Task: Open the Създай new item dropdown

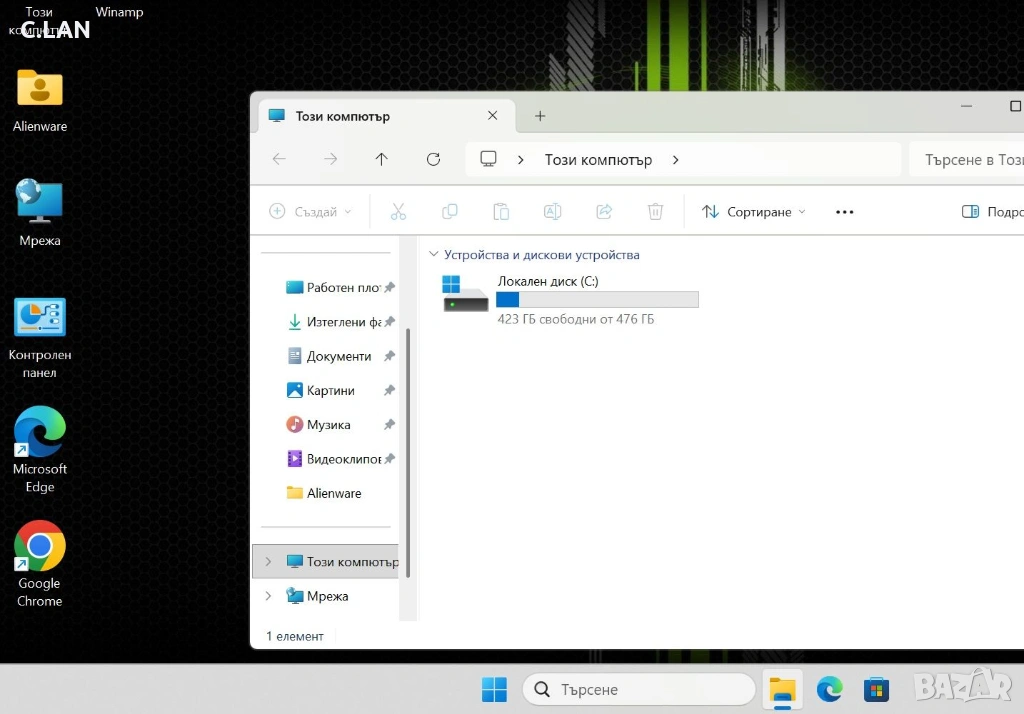Action: (x=311, y=212)
